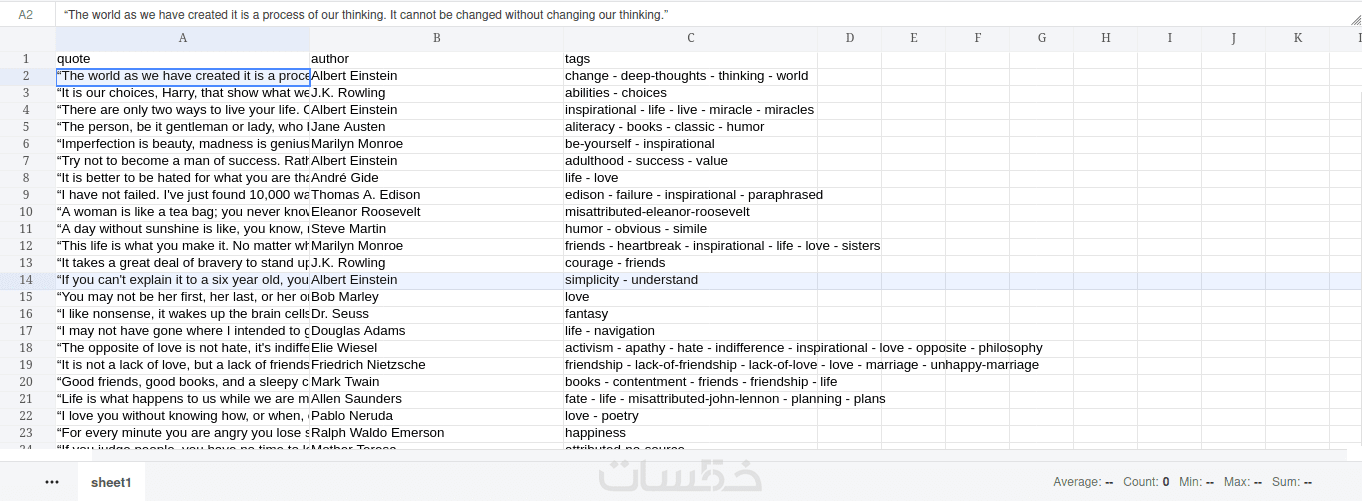This screenshot has height=502, width=1362.
Task: Open the sheet list ellipsis menu
Action: 52,482
